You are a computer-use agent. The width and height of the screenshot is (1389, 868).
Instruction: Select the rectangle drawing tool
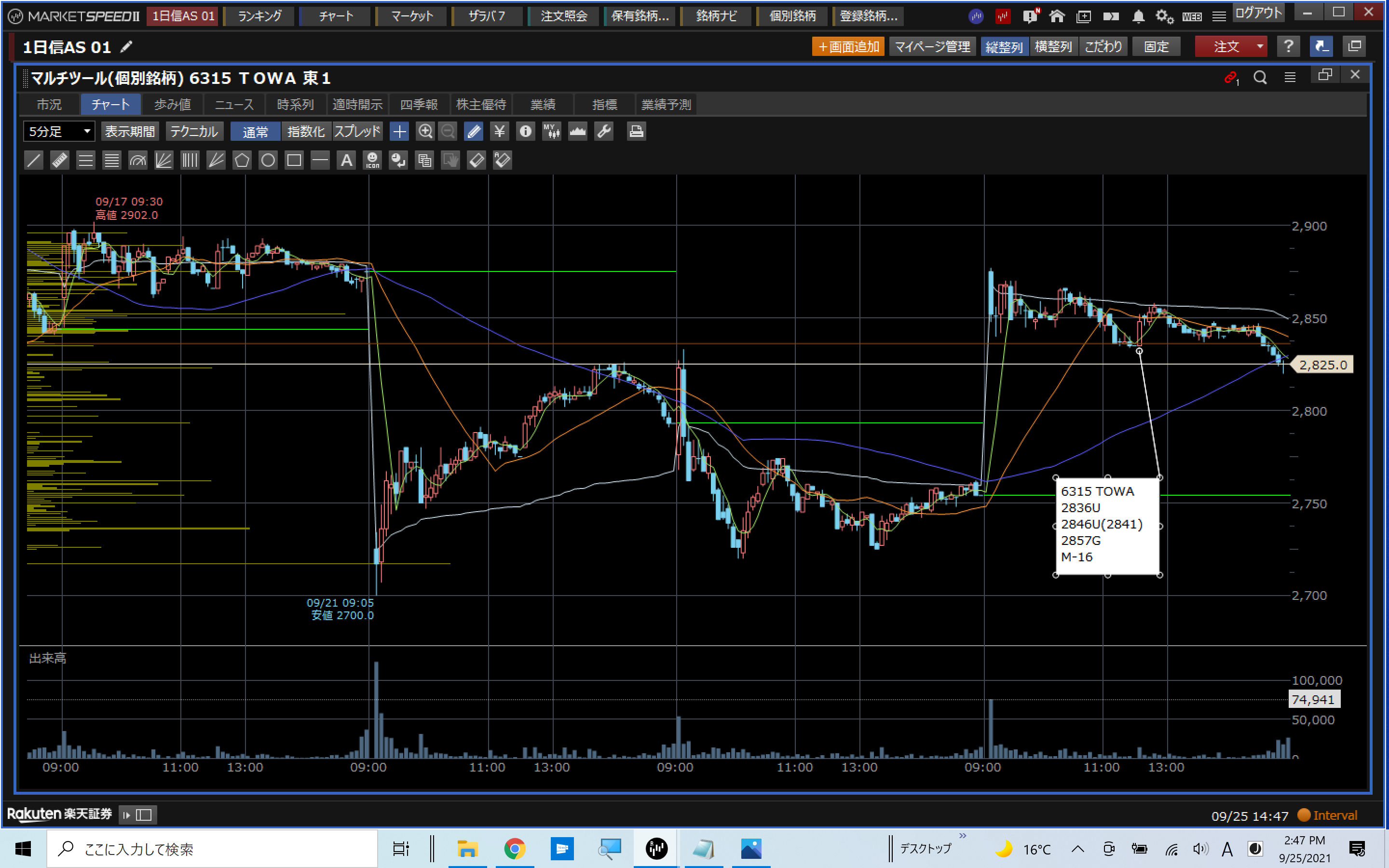point(294,160)
